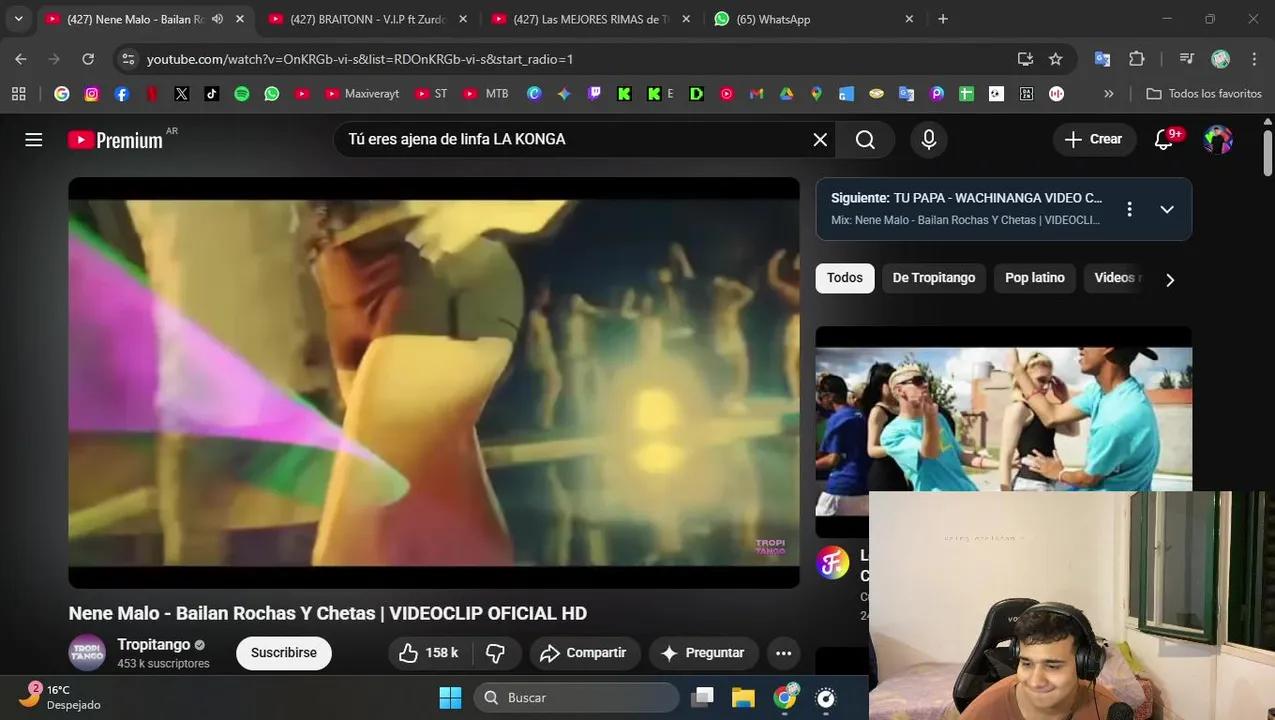The image size is (1275, 720).
Task: Dislike the Nene Malo video
Action: point(496,653)
